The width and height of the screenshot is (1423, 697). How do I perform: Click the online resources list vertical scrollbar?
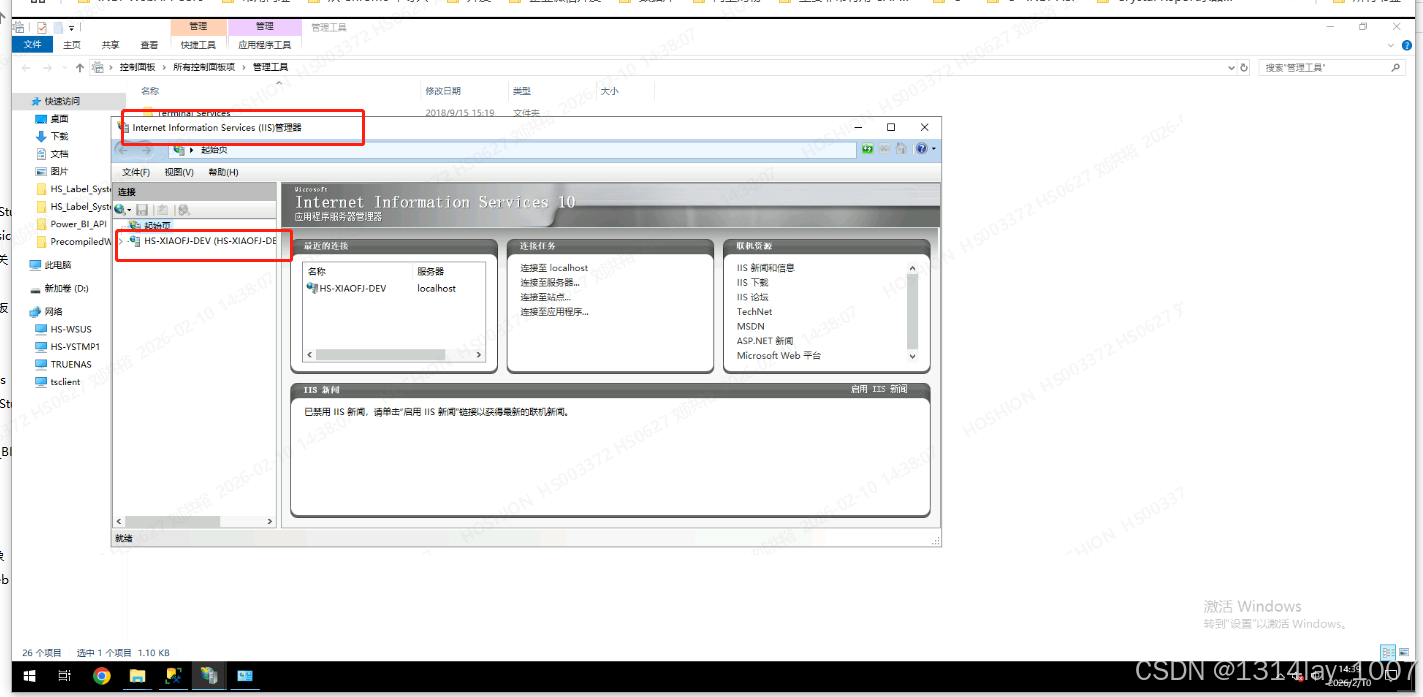pos(912,311)
